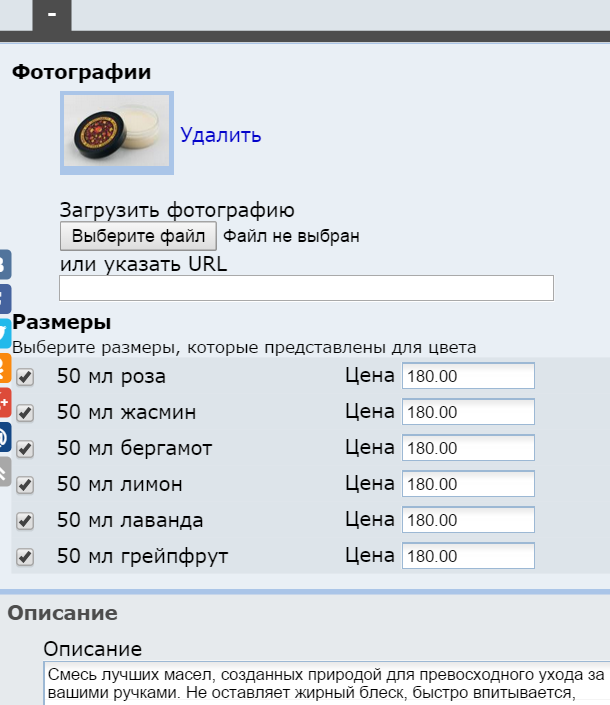Edit the price field for лаванда
This screenshot has width=610, height=705.
[x=468, y=520]
